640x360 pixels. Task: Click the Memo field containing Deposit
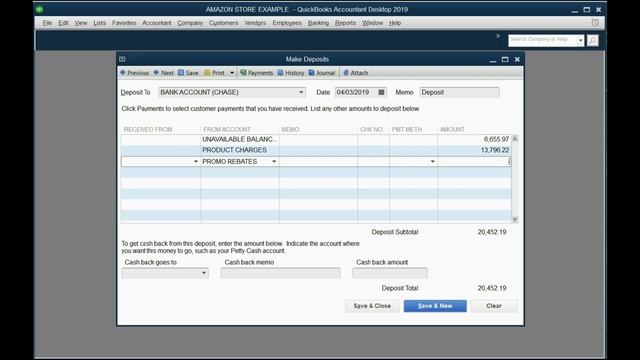tap(459, 92)
